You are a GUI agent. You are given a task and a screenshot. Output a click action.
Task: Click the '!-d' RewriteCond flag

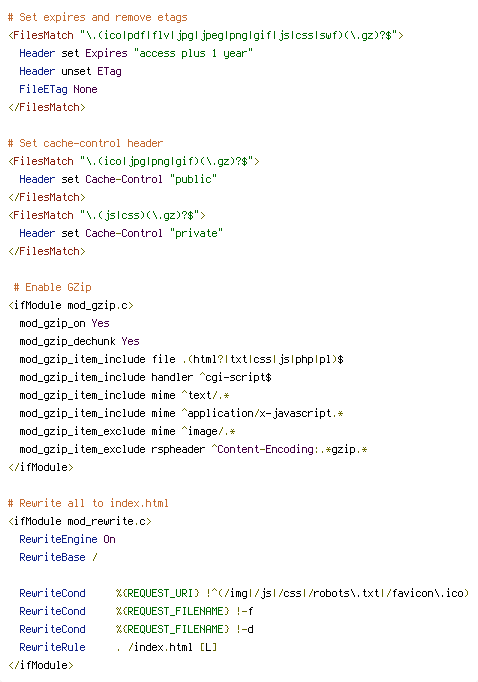244,629
